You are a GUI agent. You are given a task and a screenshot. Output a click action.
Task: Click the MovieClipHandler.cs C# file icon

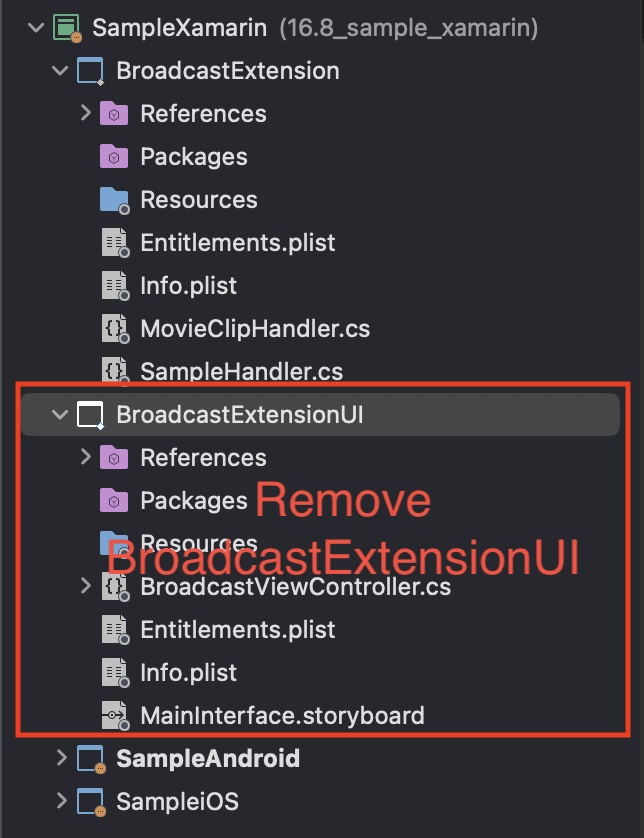coord(115,329)
